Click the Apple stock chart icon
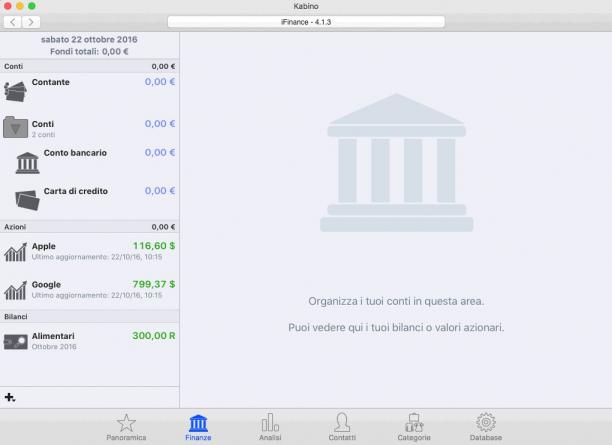The image size is (612, 445). (x=15, y=252)
